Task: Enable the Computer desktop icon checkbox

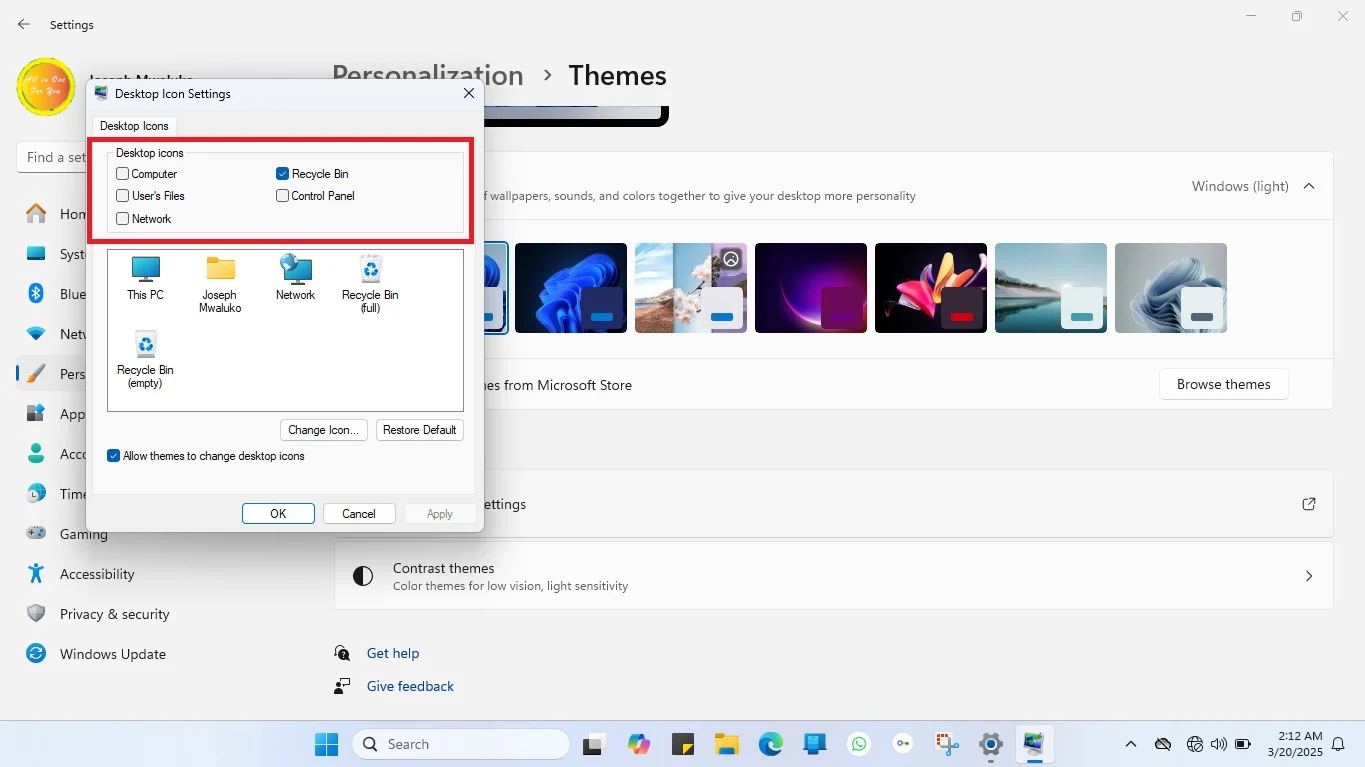Action: tap(123, 174)
